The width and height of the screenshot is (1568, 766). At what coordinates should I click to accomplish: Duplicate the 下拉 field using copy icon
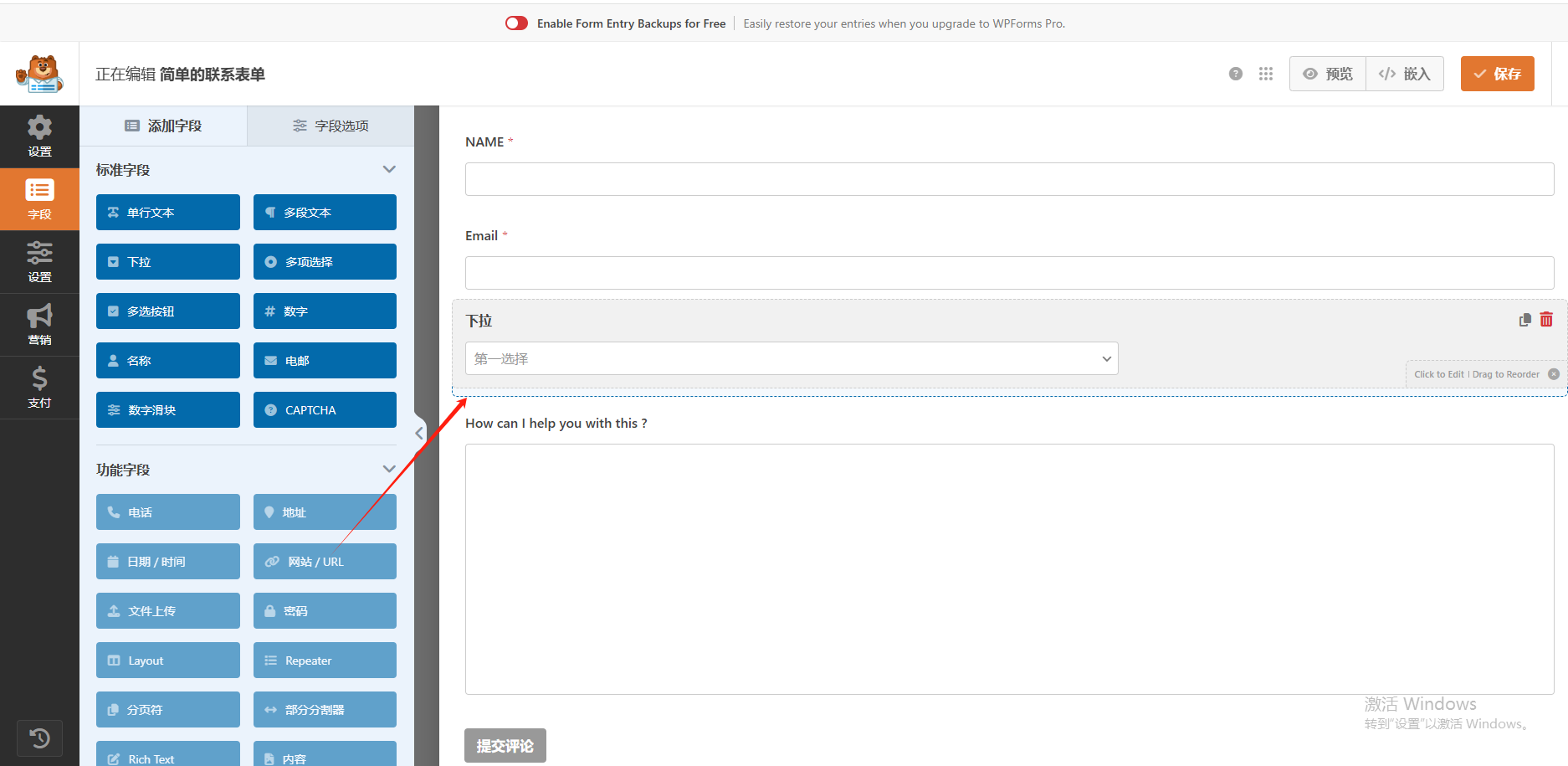(1524, 320)
